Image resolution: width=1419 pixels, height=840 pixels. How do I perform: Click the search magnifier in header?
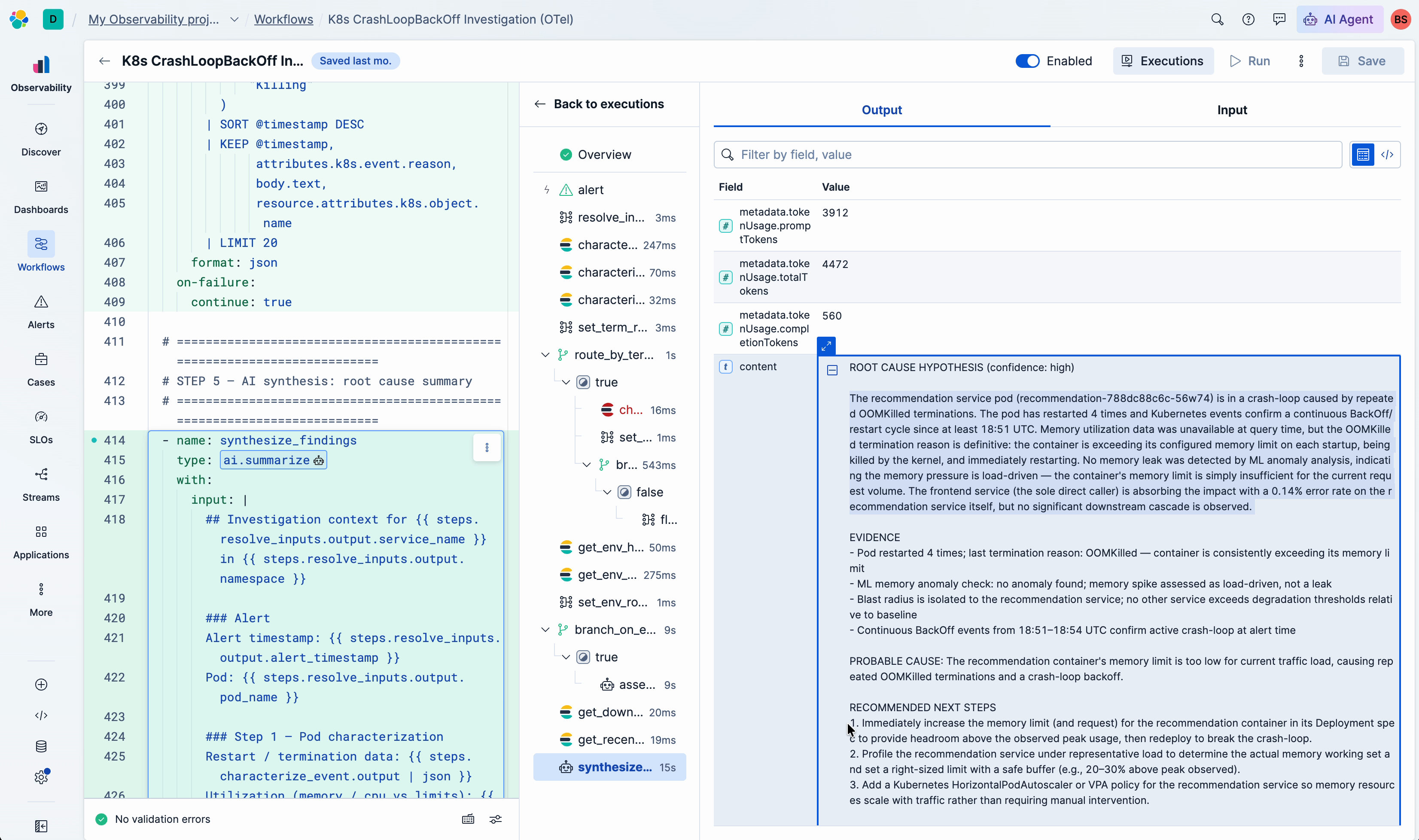click(x=1217, y=19)
